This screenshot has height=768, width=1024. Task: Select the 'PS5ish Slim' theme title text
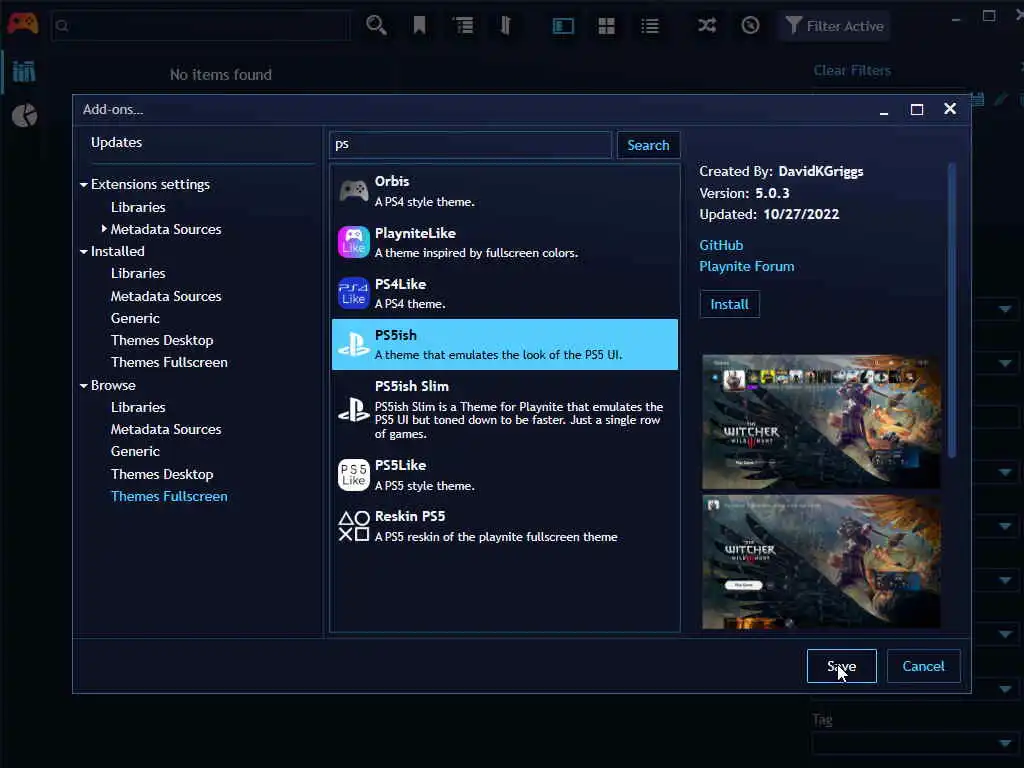tap(411, 386)
